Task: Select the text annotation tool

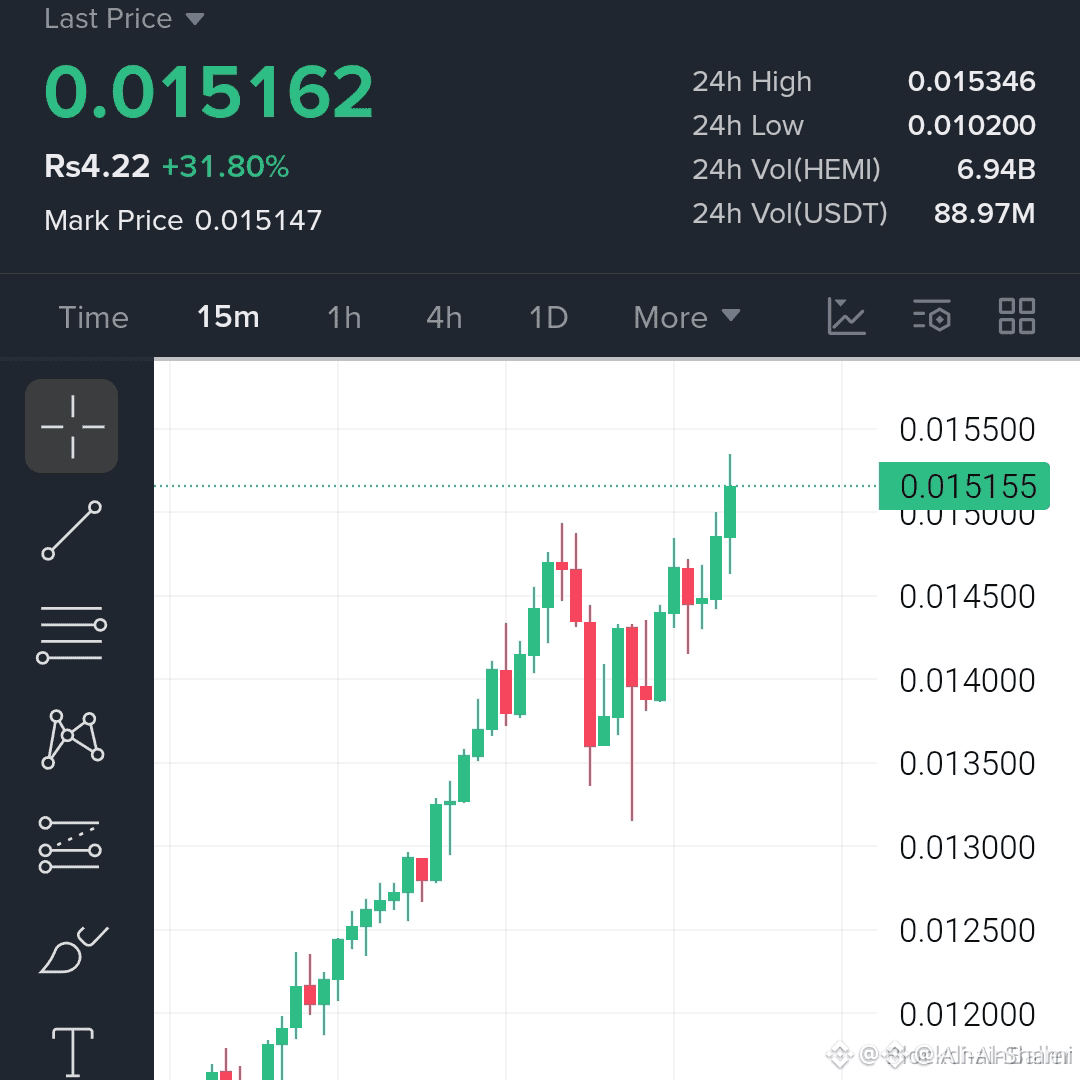Action: point(72,1052)
